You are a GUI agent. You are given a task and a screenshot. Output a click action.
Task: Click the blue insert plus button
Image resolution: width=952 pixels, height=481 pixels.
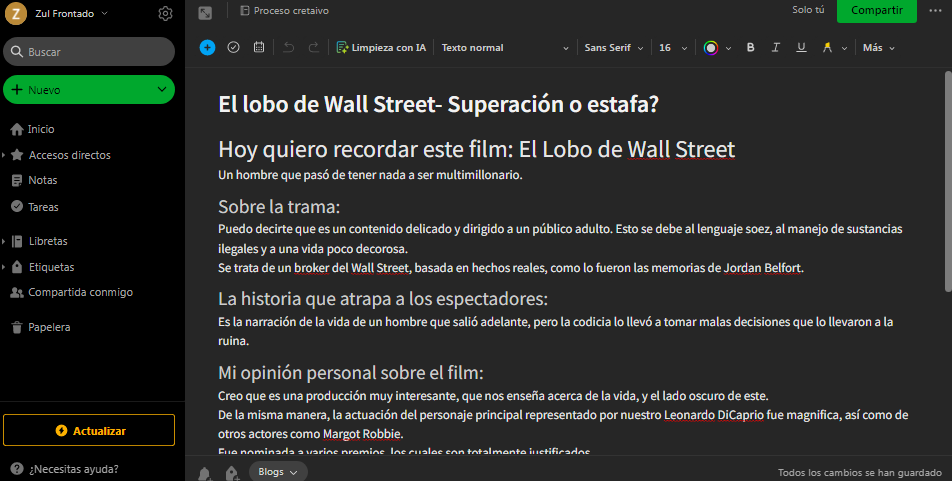pyautogui.click(x=207, y=47)
